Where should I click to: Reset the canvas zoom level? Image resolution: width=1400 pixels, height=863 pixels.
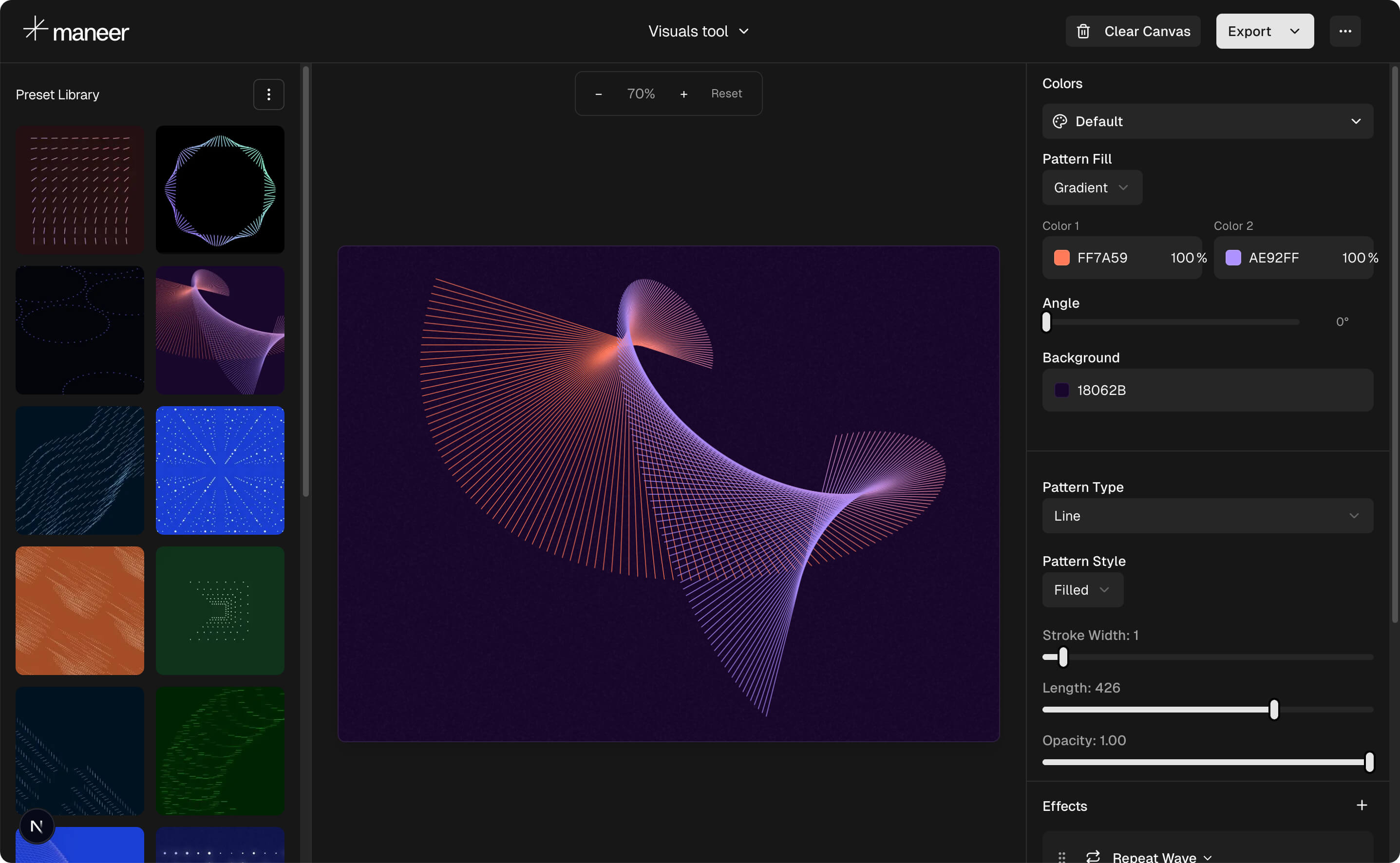pos(726,93)
